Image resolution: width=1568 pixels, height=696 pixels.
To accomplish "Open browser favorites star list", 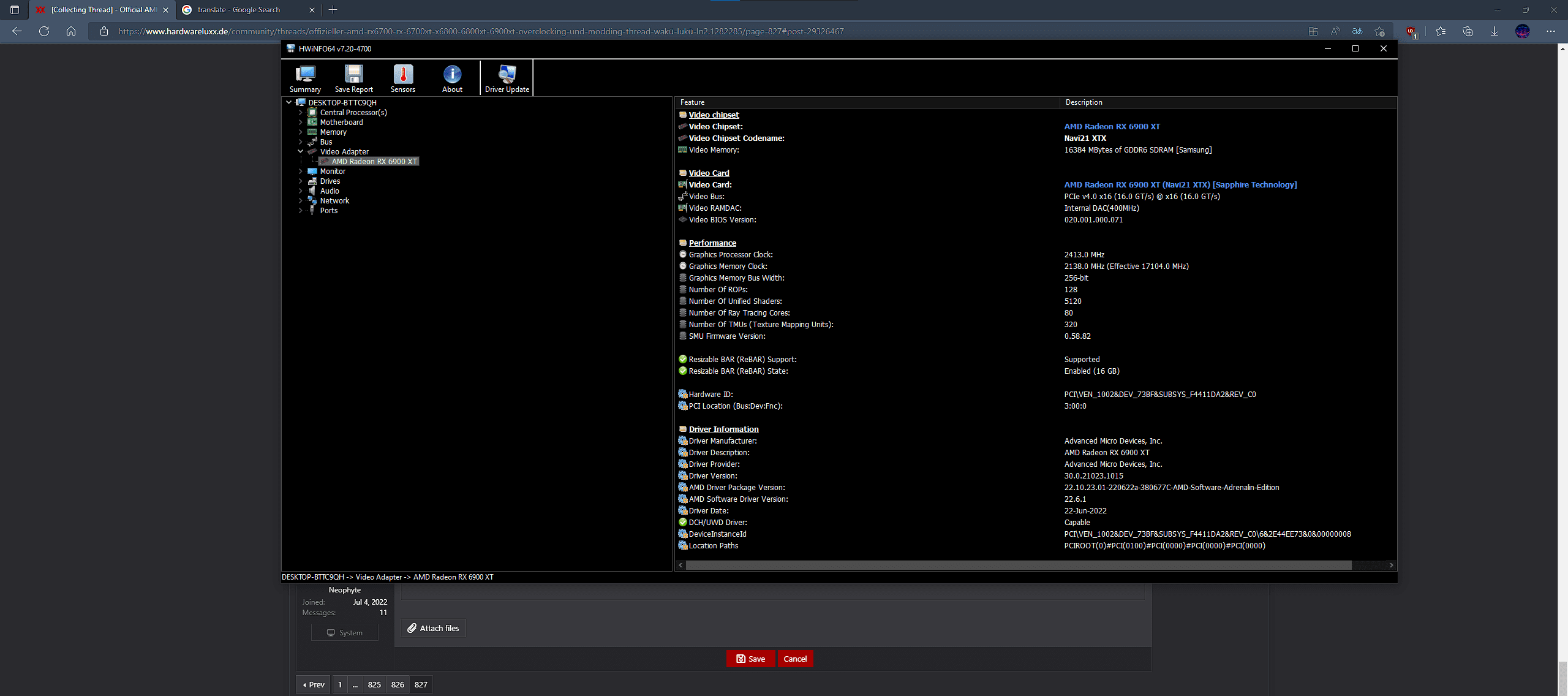I will [1441, 31].
